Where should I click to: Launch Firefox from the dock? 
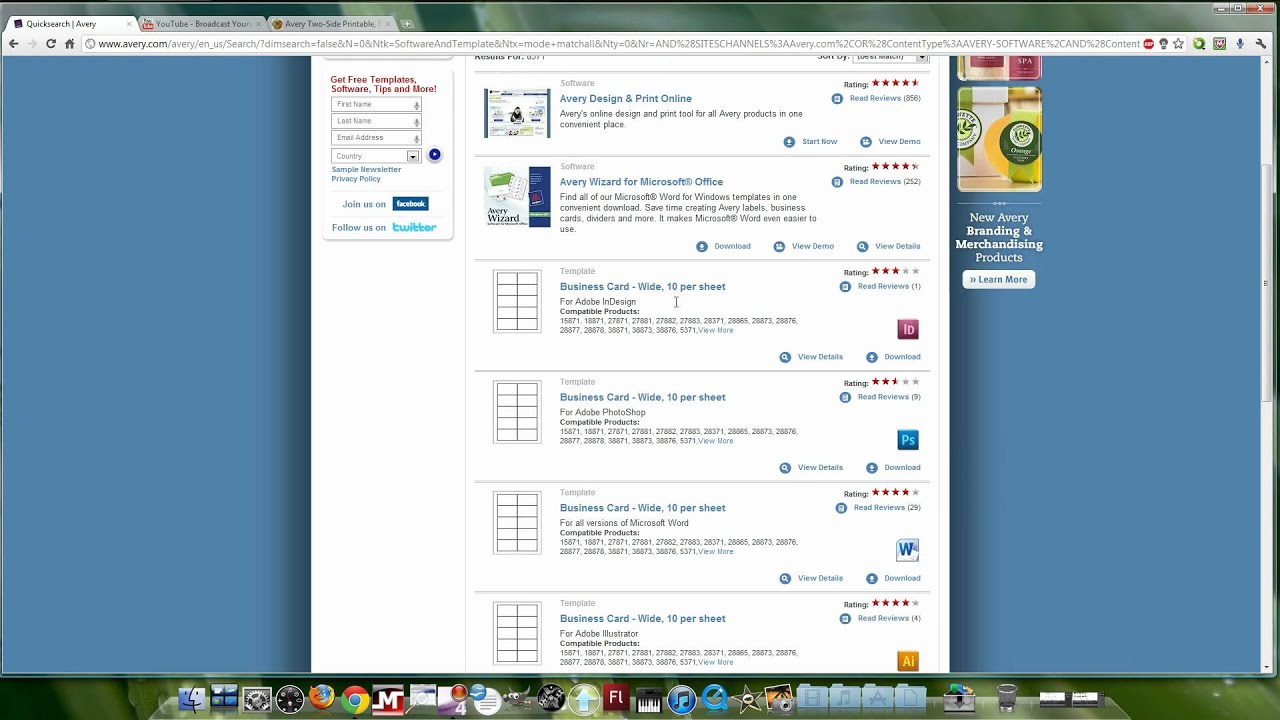coord(322,698)
